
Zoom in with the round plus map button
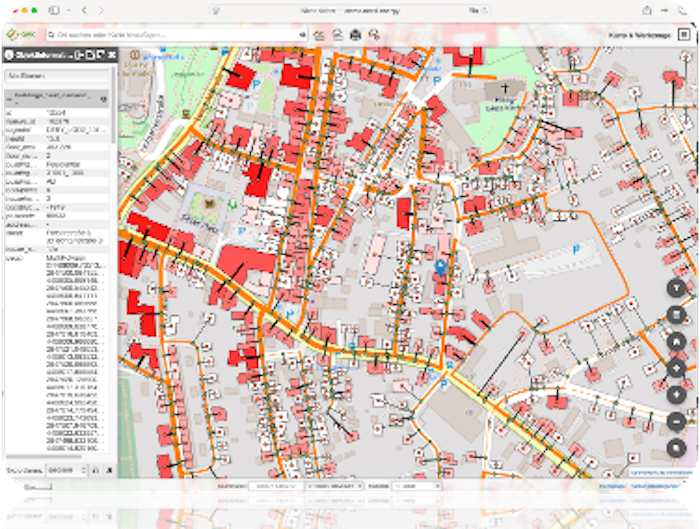tap(676, 394)
